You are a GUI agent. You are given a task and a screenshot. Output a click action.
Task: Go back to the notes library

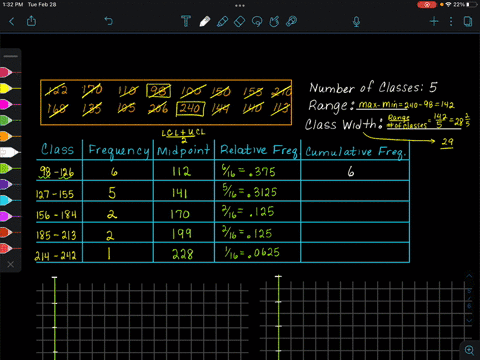coord(12,22)
